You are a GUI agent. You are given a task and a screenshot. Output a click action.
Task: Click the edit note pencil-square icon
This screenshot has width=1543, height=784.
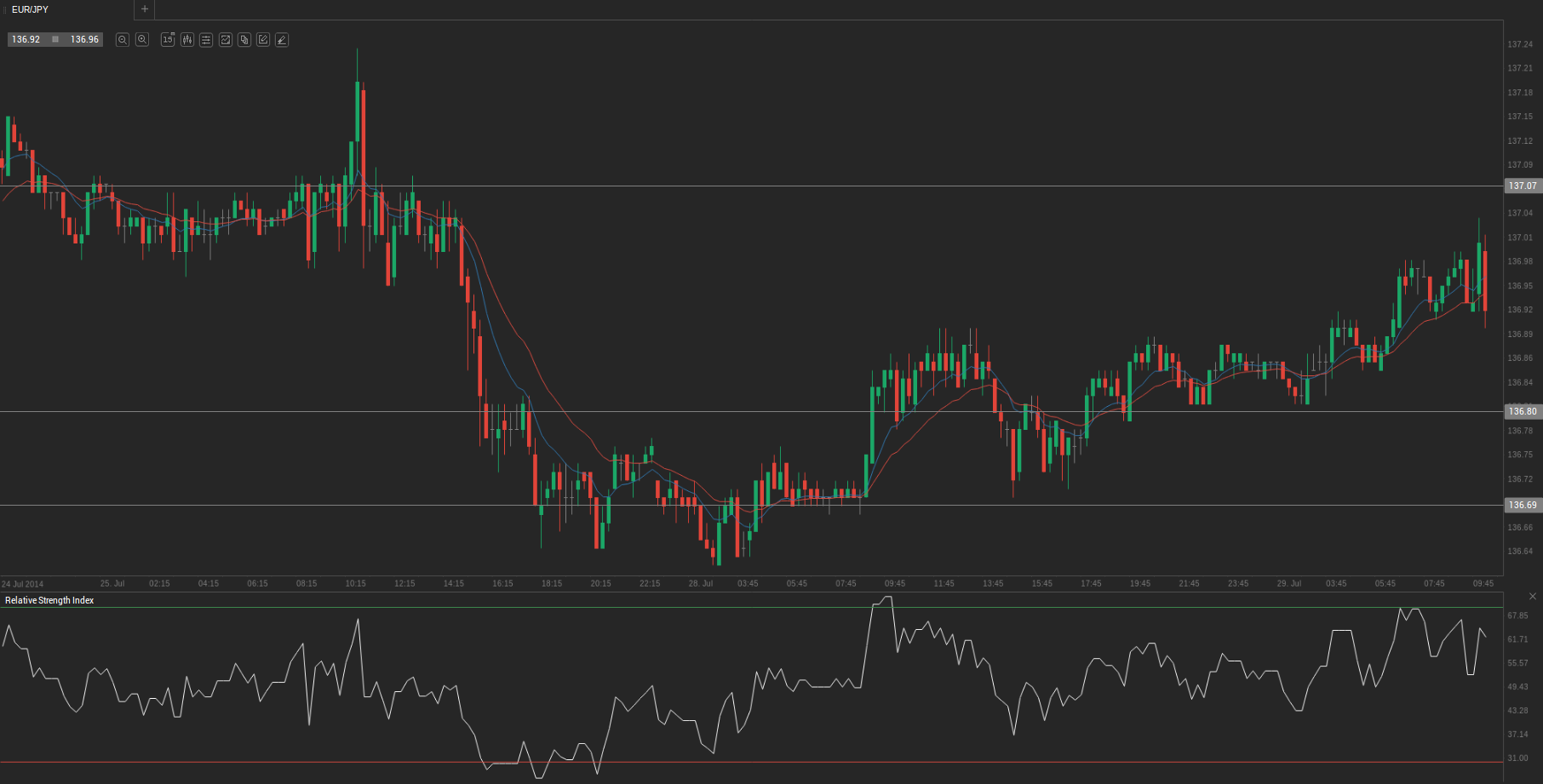click(263, 40)
